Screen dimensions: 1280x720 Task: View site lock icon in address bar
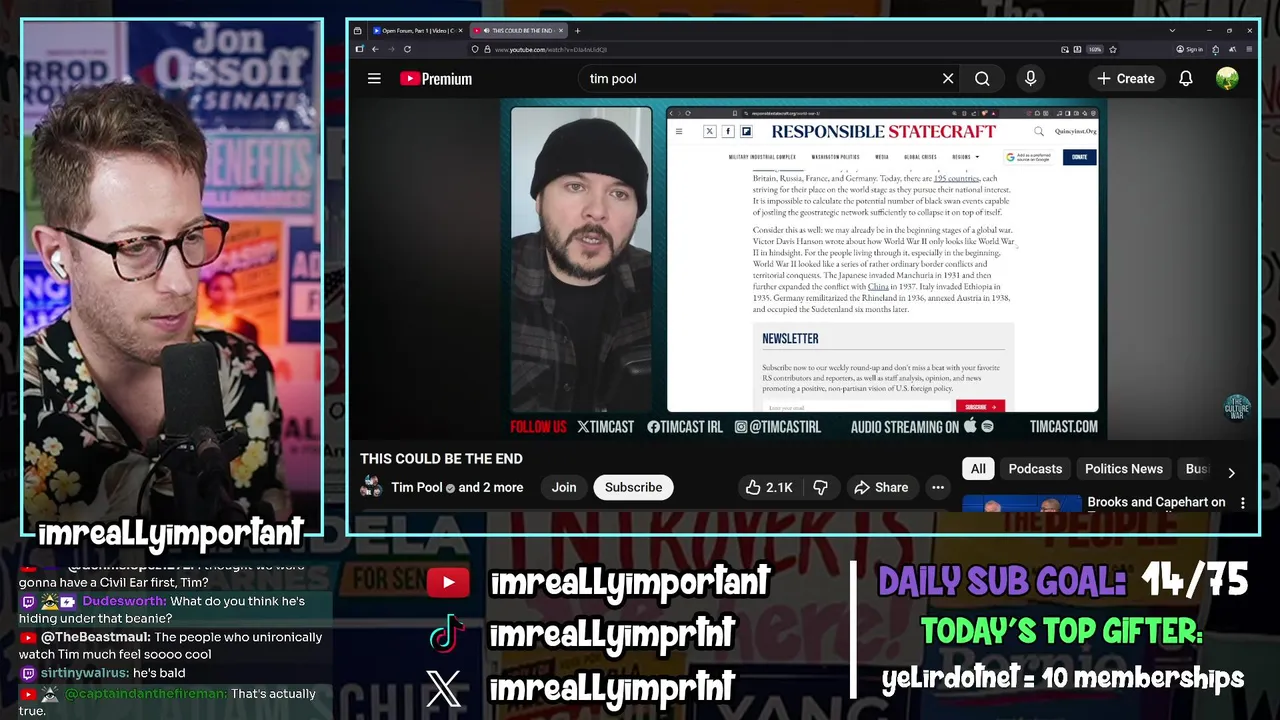click(487, 49)
